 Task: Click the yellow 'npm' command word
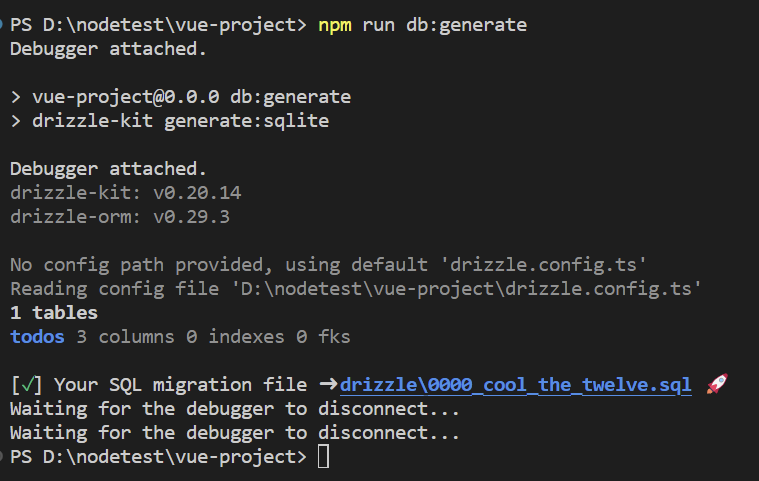(334, 24)
